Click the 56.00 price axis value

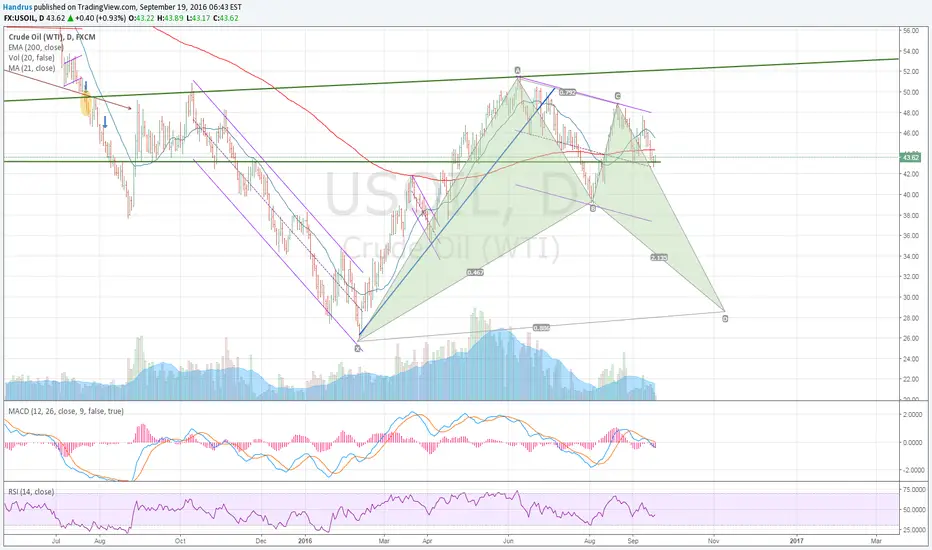[x=911, y=30]
